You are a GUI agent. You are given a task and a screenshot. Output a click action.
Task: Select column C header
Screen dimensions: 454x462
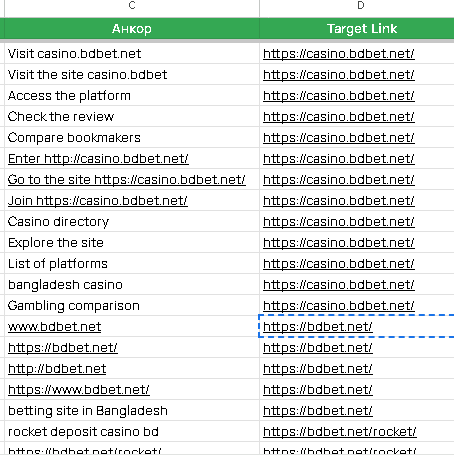point(132,8)
